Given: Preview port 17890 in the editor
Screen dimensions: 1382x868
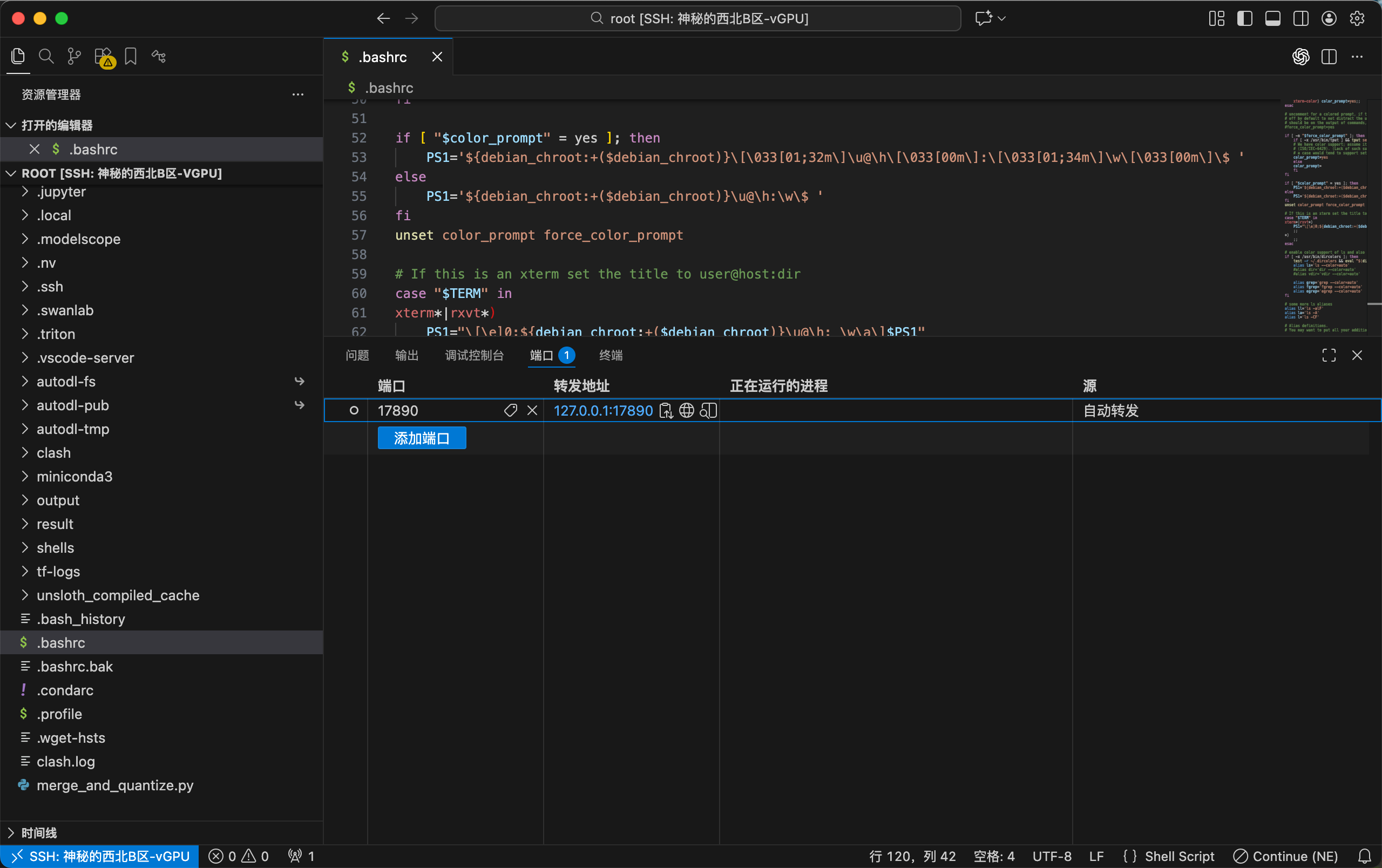Looking at the screenshot, I should coord(709,411).
